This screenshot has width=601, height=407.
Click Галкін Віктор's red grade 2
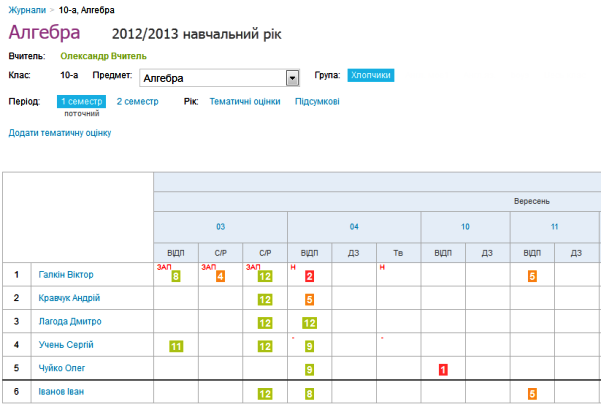pyautogui.click(x=310, y=276)
